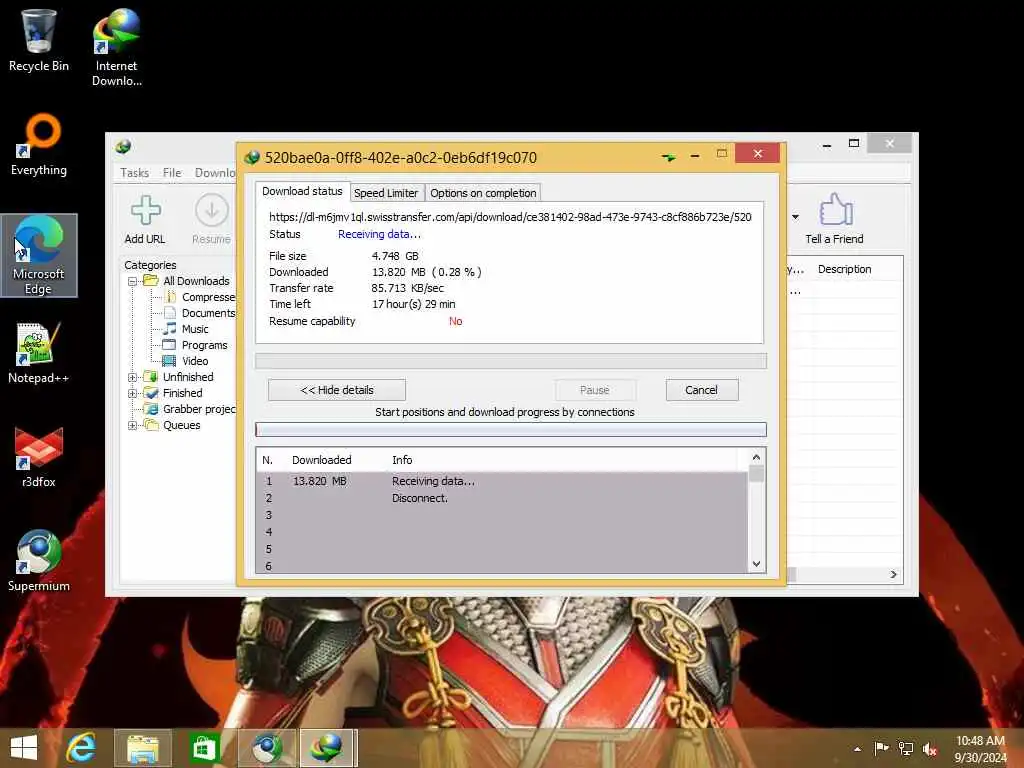Click the Downloaded column header
Viewport: 1024px width, 768px height.
(x=321, y=460)
